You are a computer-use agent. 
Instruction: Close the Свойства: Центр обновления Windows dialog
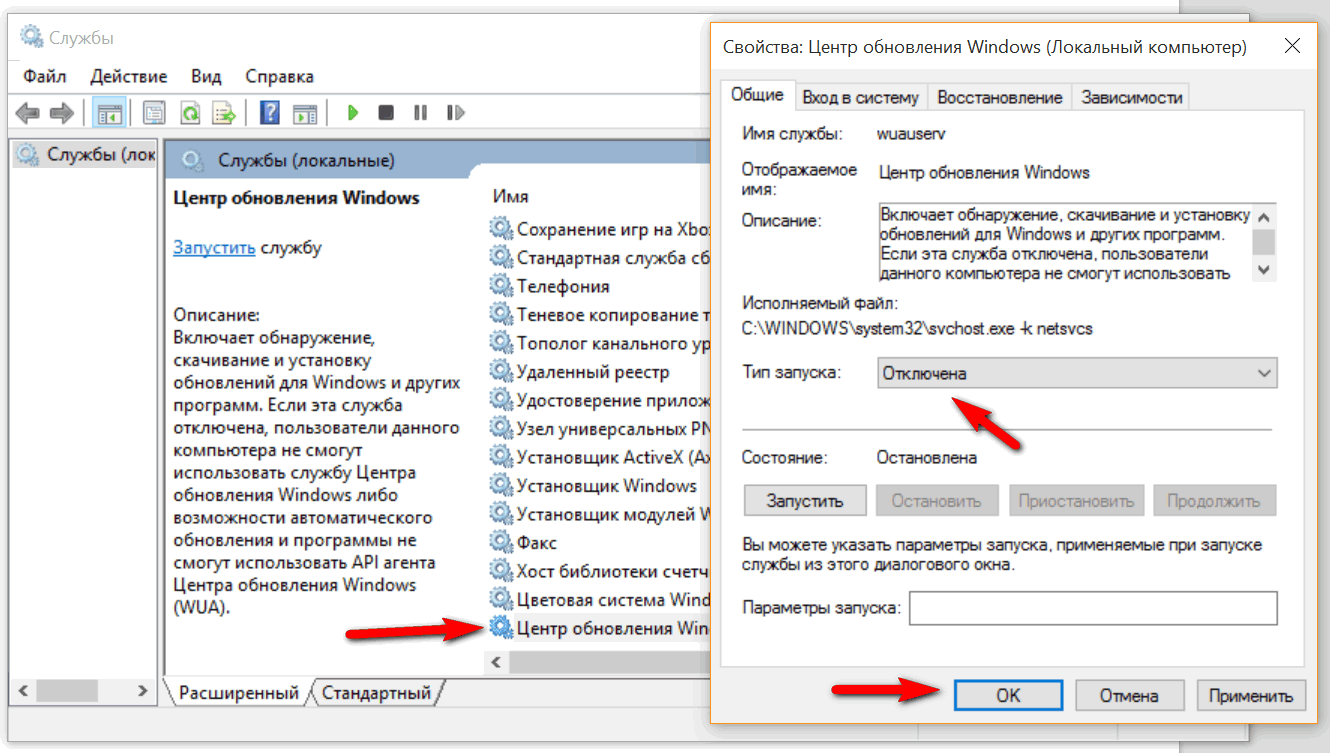(x=1291, y=46)
